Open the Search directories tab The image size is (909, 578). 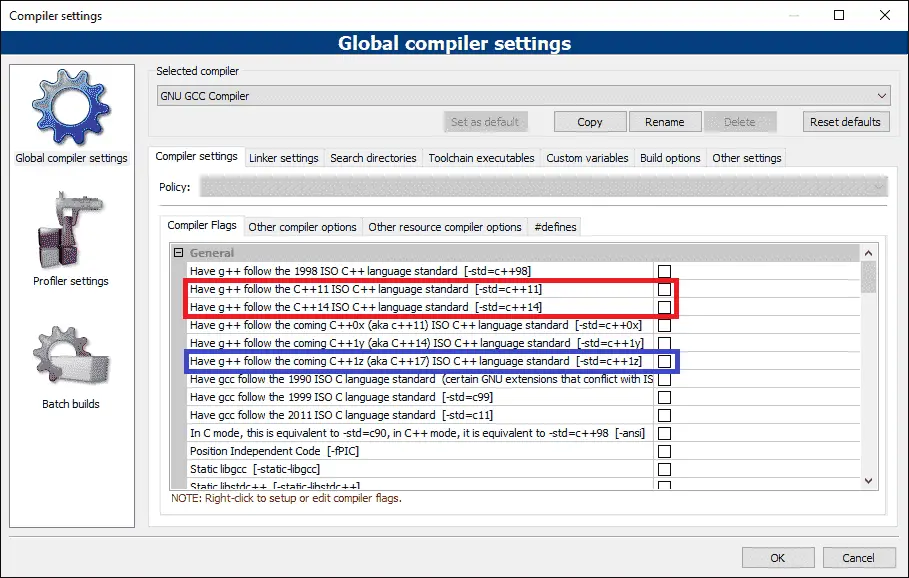(372, 158)
